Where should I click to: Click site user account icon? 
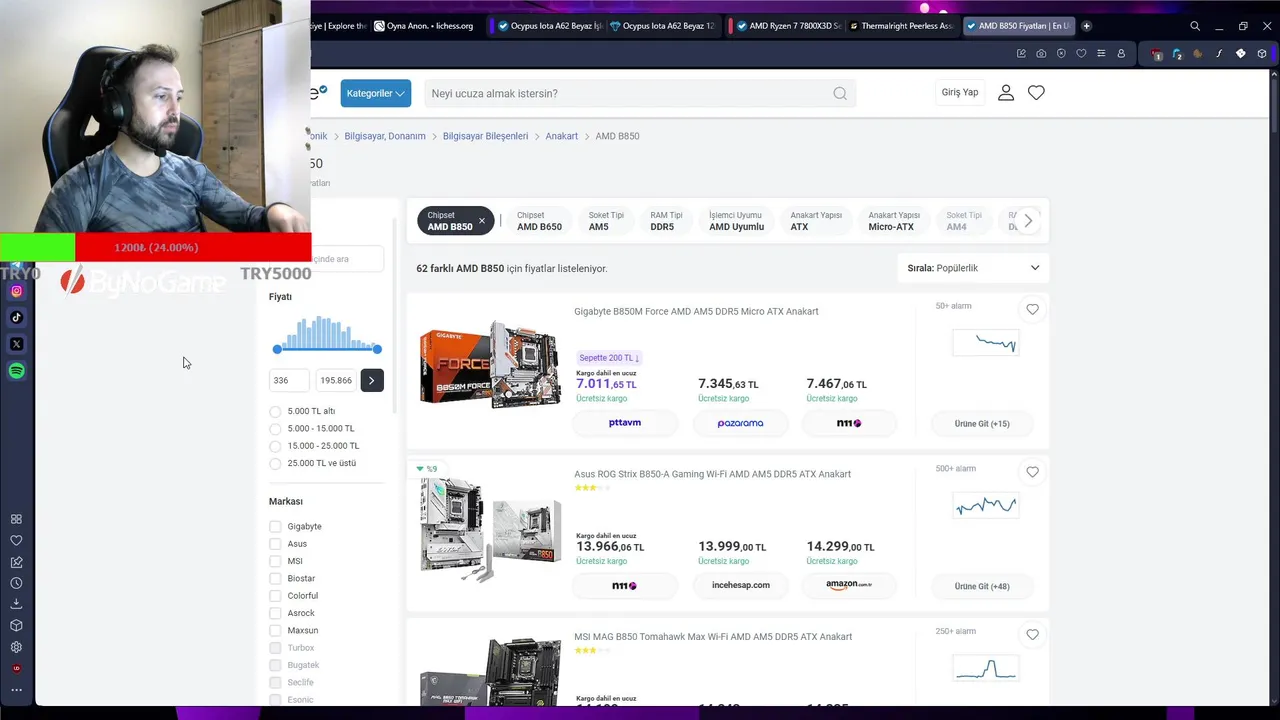click(x=1006, y=93)
